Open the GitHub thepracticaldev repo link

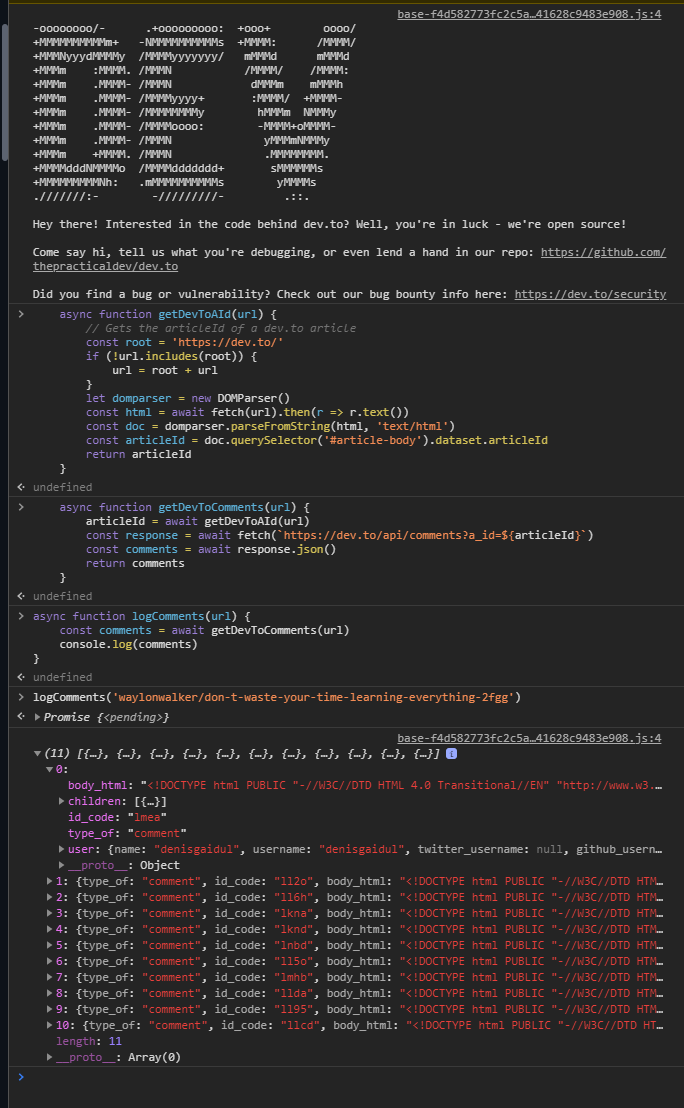click(603, 252)
